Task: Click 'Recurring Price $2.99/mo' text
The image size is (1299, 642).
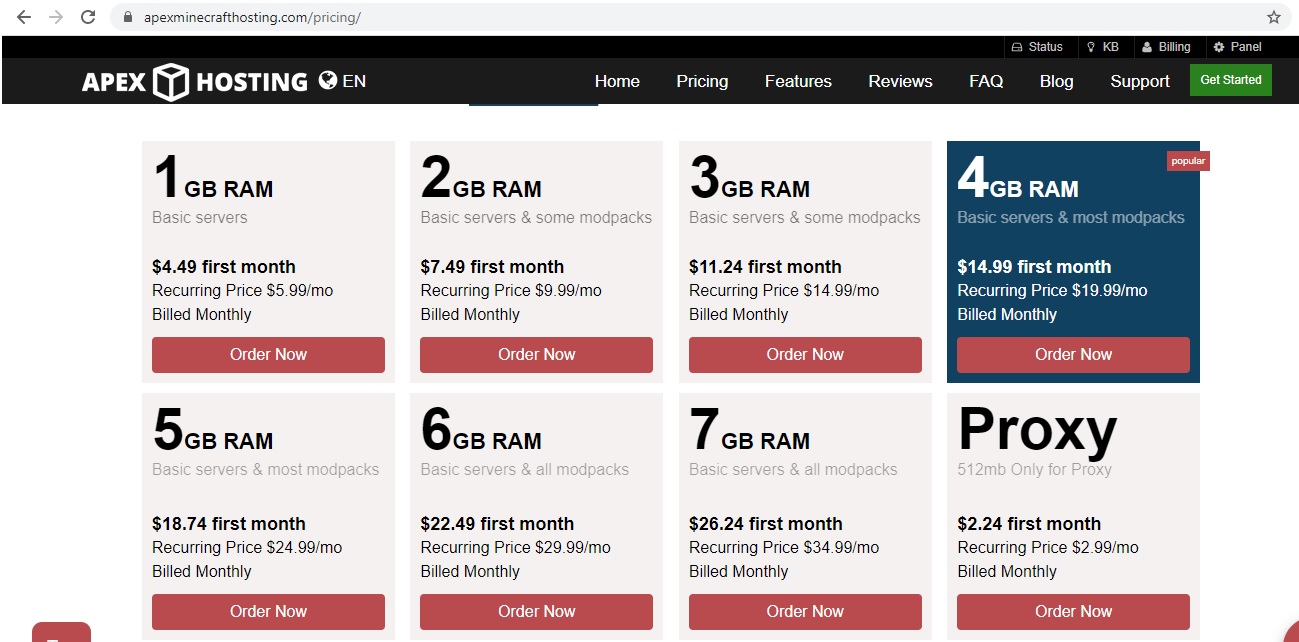Action: (x=1048, y=548)
